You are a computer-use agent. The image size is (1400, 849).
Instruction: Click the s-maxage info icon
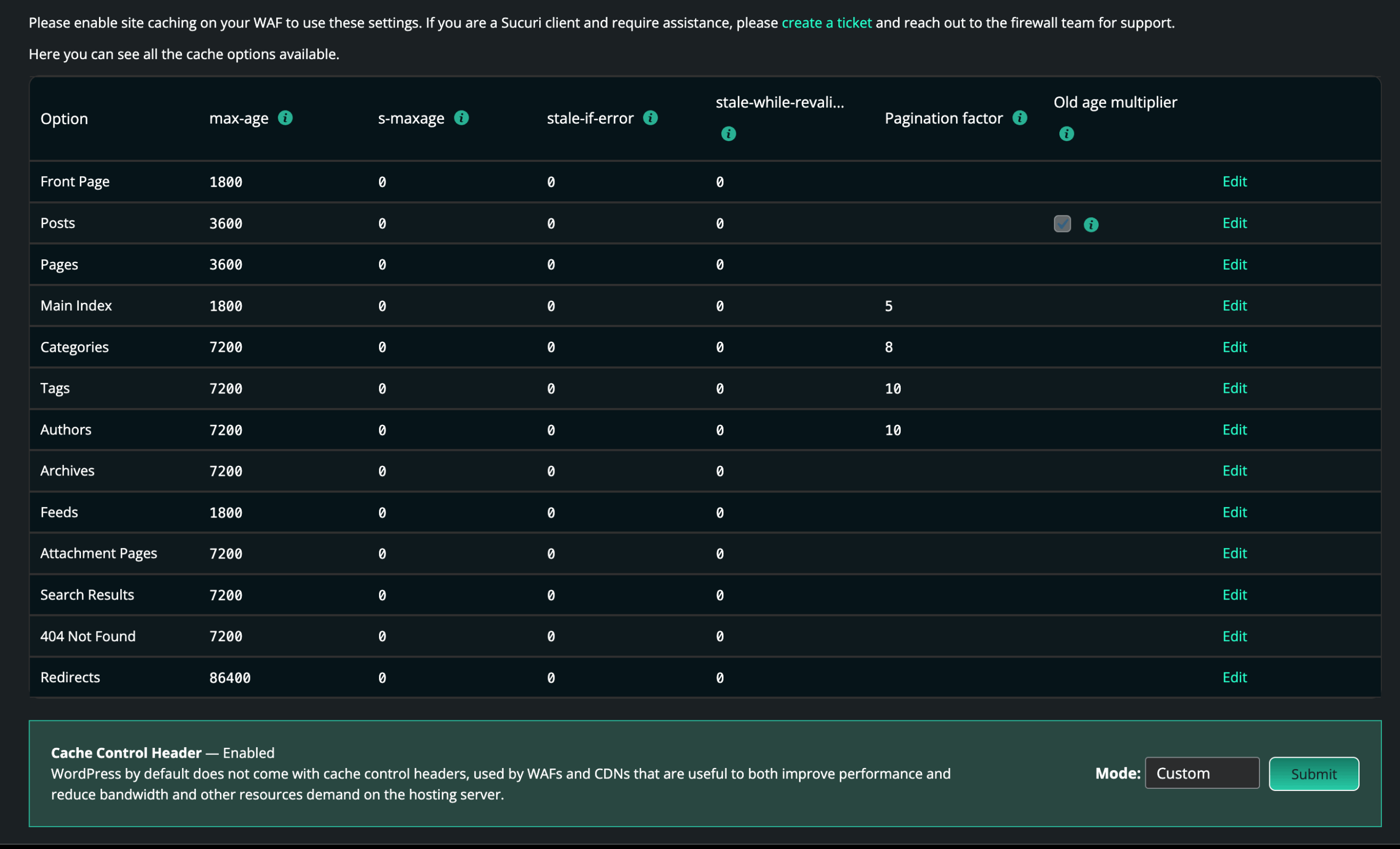pos(462,118)
